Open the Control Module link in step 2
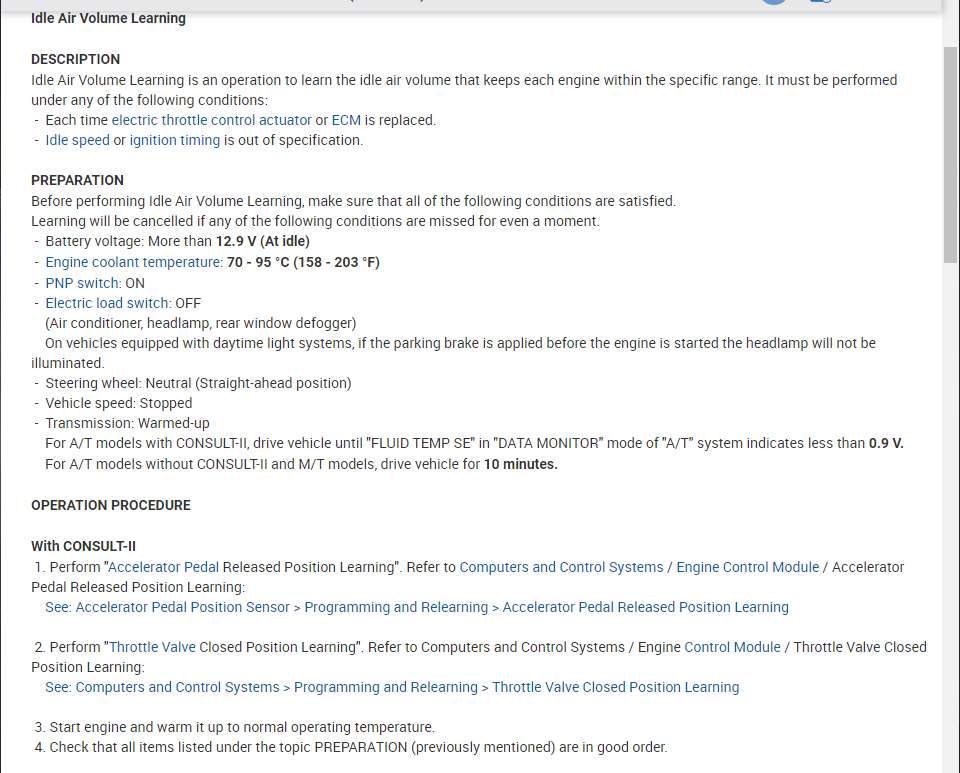960x773 pixels. pyautogui.click(x=733, y=647)
